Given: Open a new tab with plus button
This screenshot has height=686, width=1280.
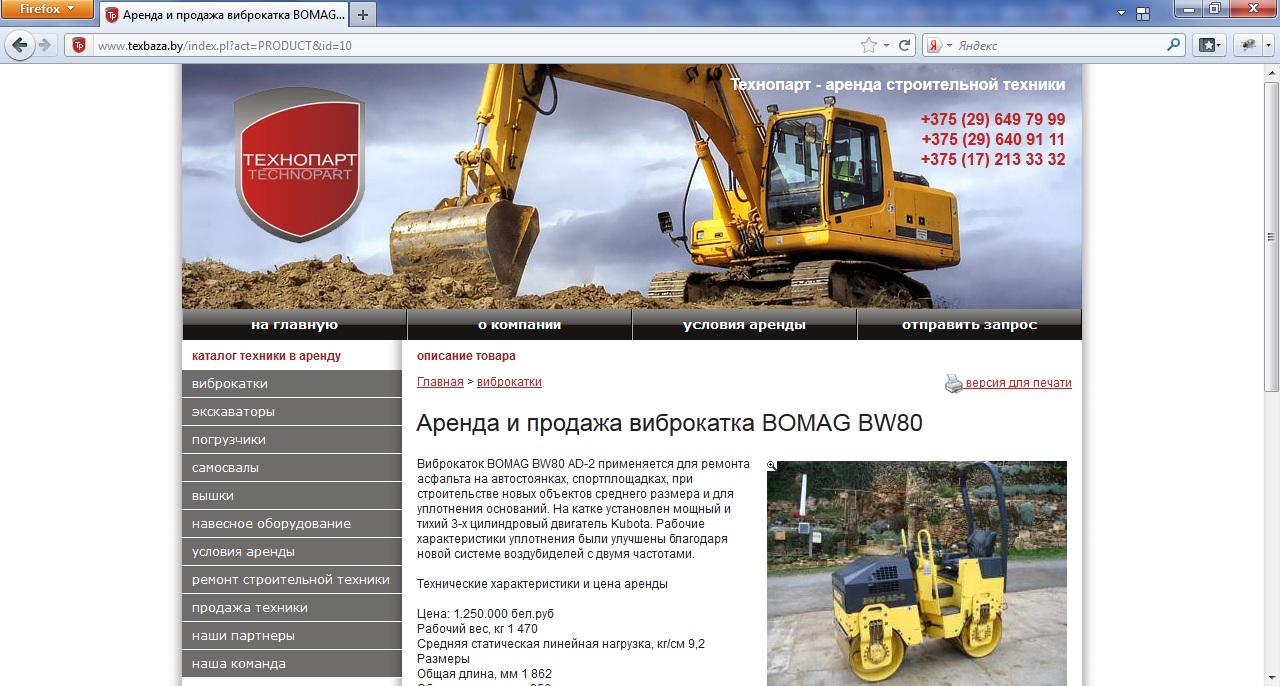Looking at the screenshot, I should point(363,15).
